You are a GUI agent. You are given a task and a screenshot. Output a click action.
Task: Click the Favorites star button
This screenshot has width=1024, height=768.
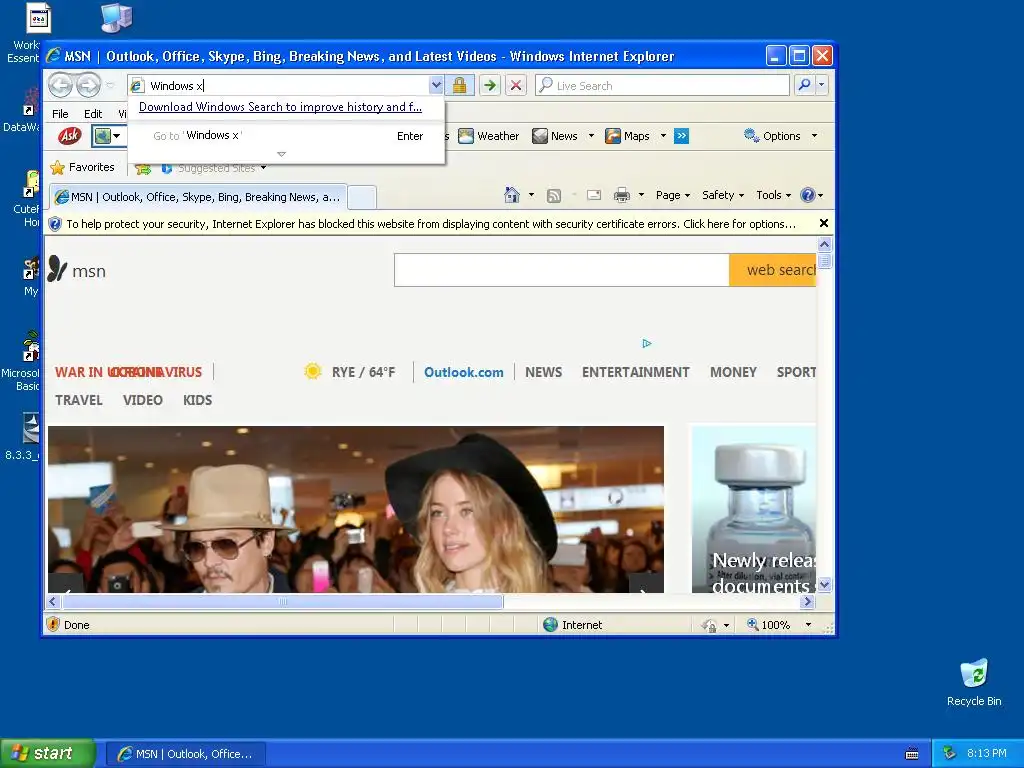coord(83,167)
